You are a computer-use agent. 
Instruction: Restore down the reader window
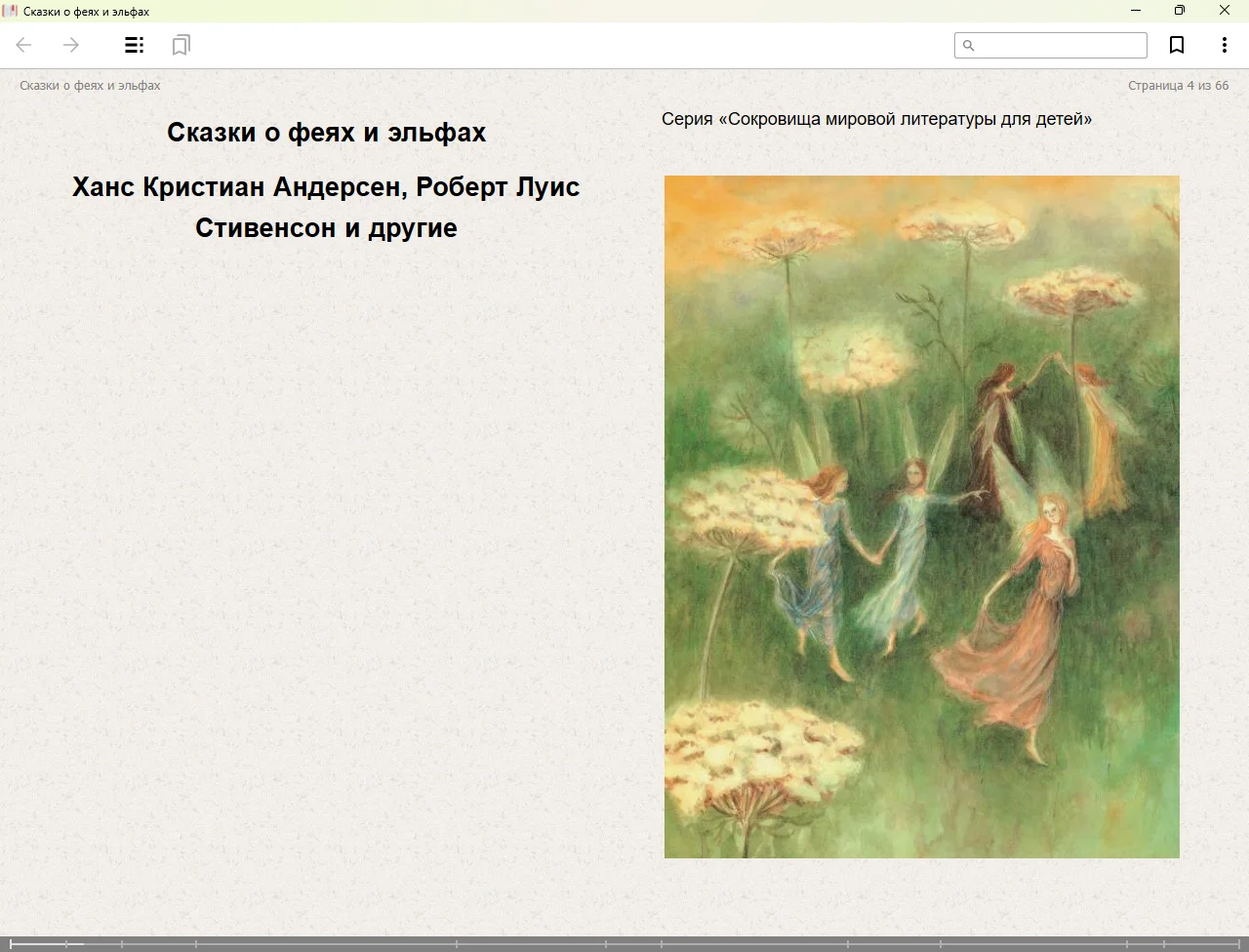pos(1180,11)
